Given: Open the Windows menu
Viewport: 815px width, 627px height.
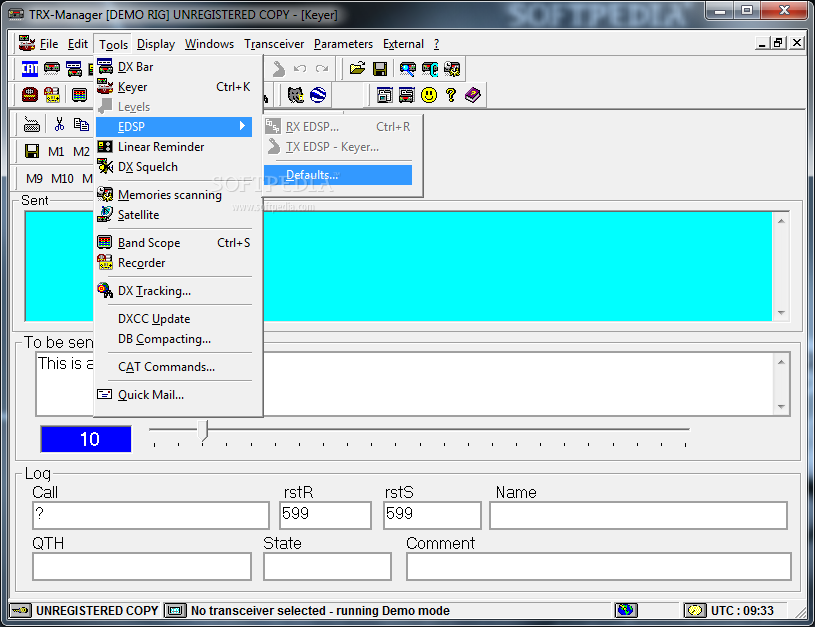Looking at the screenshot, I should click(209, 44).
